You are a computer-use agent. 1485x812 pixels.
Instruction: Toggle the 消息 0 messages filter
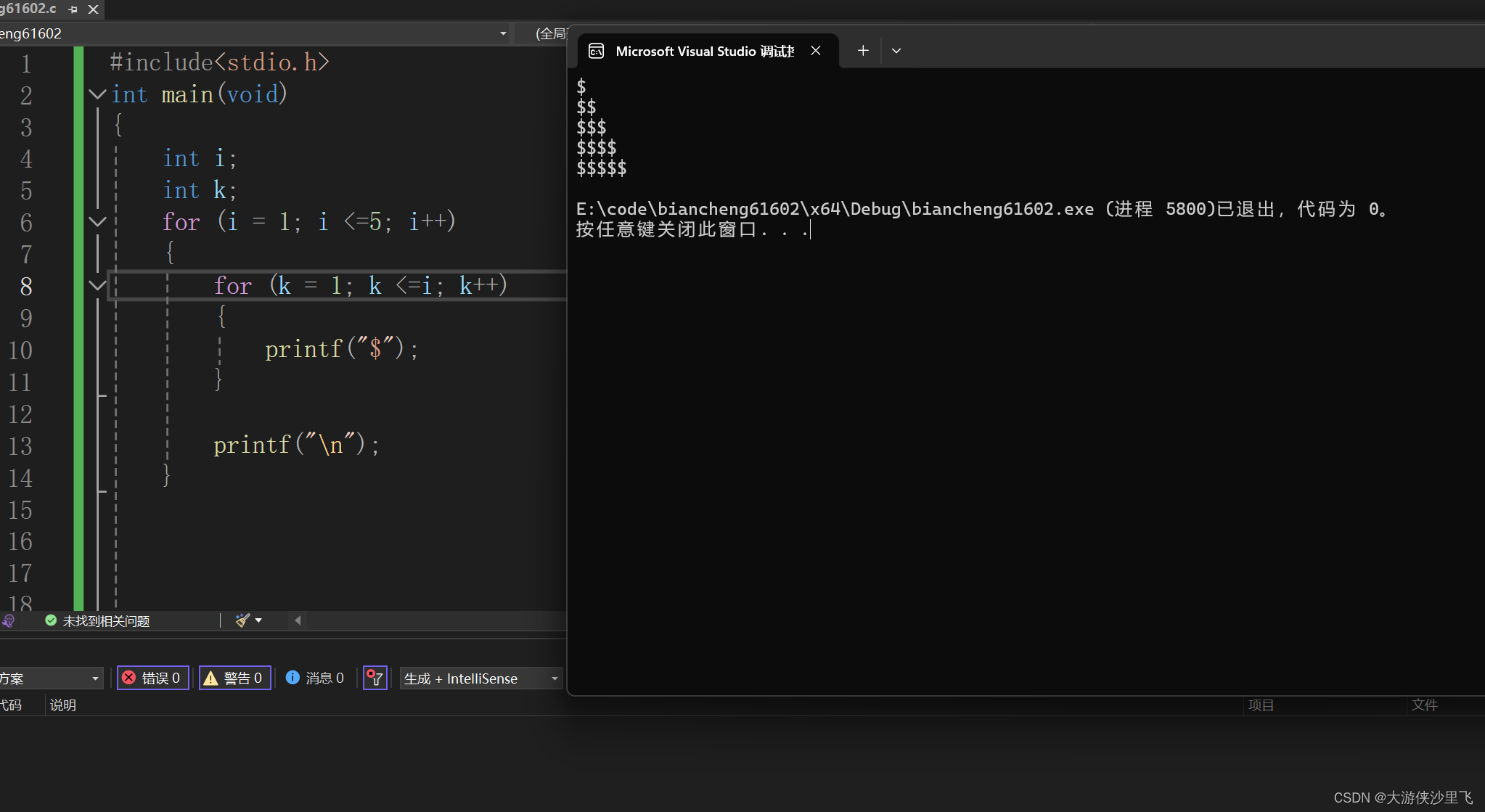pos(315,678)
